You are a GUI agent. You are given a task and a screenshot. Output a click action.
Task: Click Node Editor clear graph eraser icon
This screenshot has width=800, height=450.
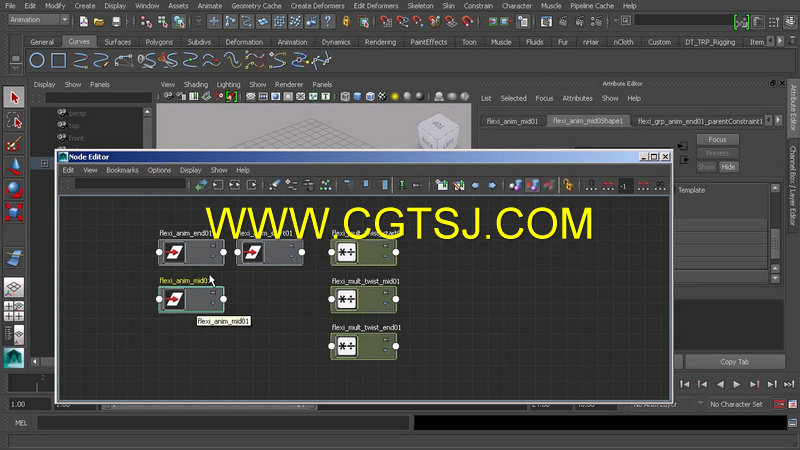pos(274,185)
